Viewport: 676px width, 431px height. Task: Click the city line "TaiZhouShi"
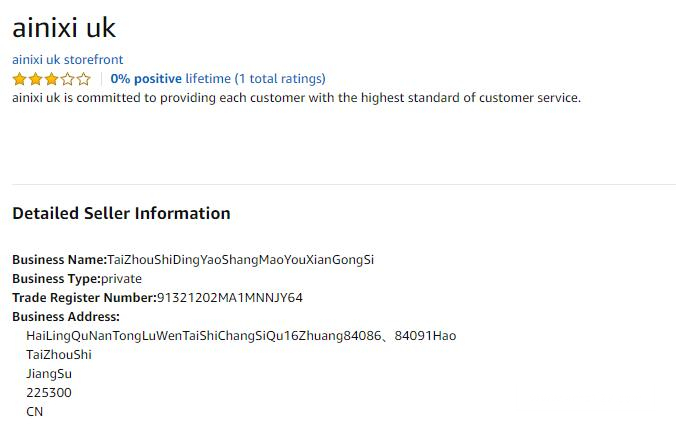coord(59,355)
